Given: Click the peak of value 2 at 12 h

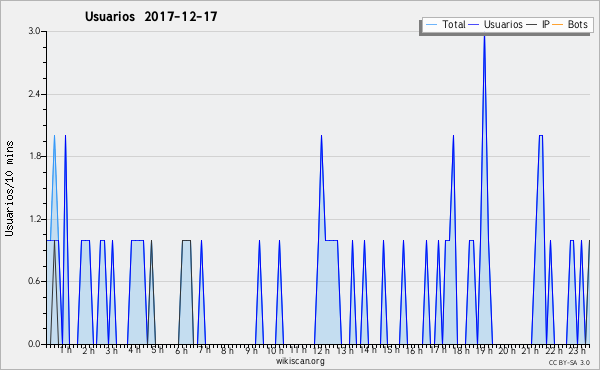Looking at the screenshot, I should [x=321, y=136].
